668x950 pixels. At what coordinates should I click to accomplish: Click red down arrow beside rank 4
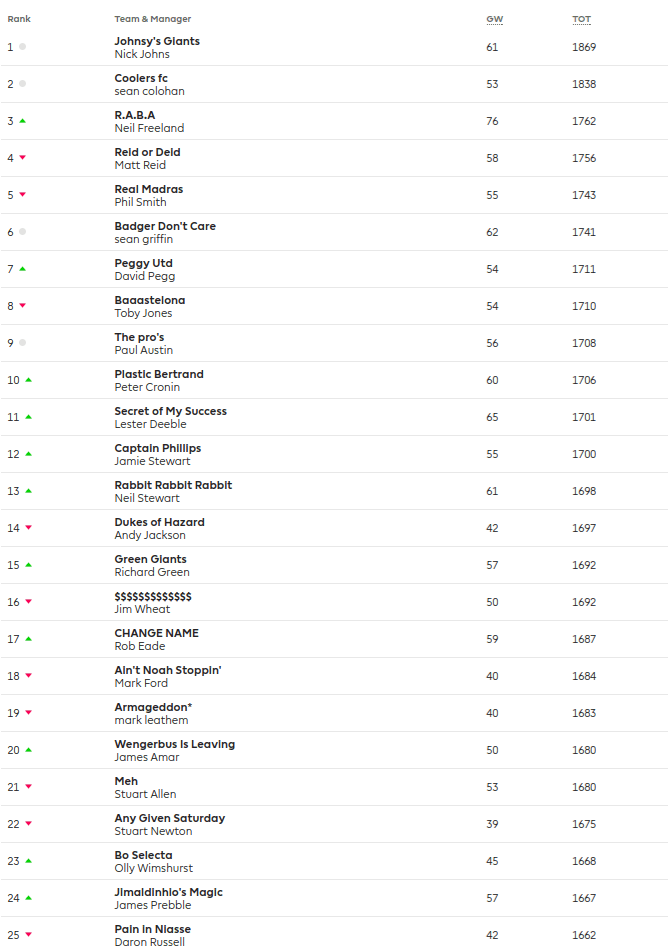point(22,158)
